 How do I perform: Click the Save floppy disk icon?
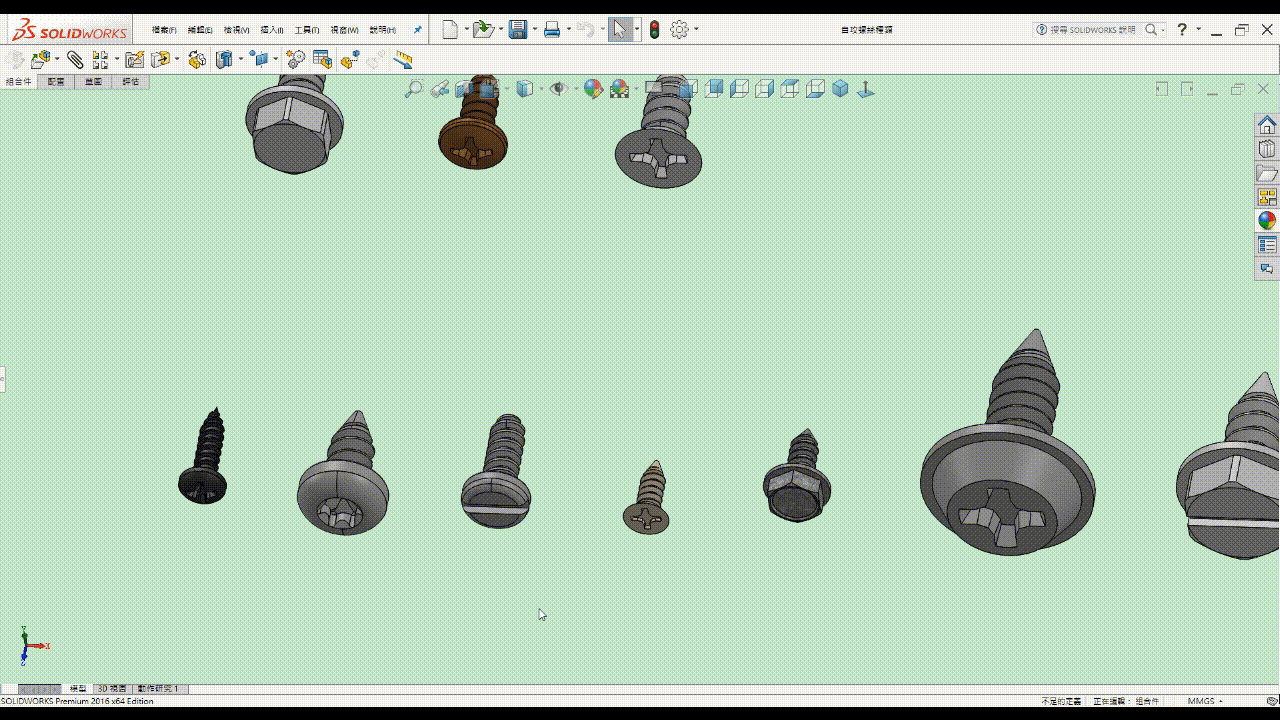(x=517, y=30)
